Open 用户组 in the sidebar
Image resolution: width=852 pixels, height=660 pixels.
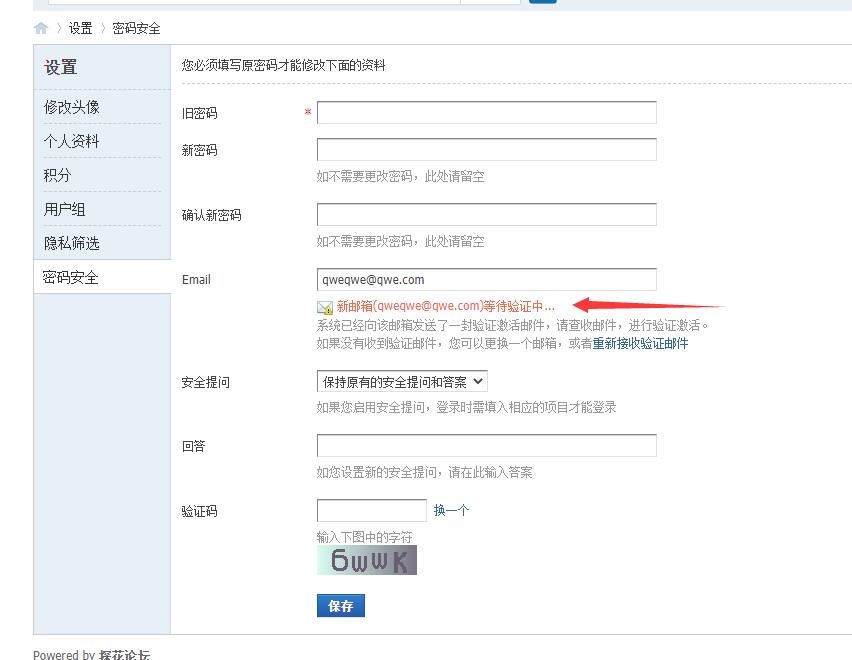click(65, 209)
